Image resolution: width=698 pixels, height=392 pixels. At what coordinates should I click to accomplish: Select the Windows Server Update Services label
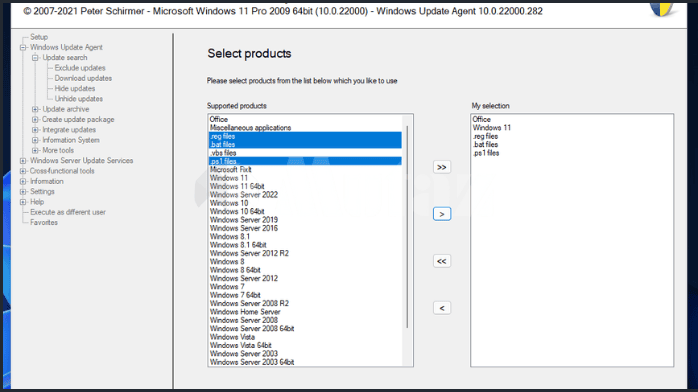coord(81,161)
